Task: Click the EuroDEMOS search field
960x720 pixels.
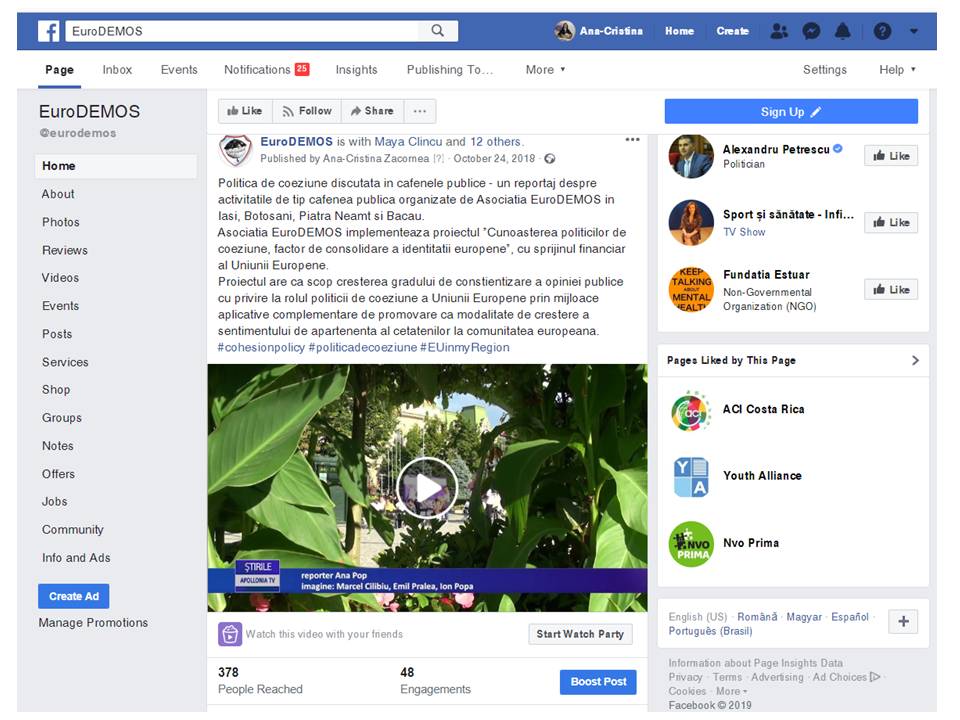Action: [x=242, y=31]
